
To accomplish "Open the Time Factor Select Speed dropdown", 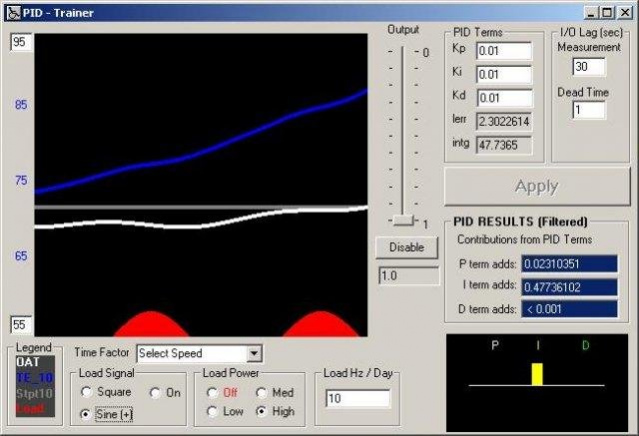I will coord(254,353).
